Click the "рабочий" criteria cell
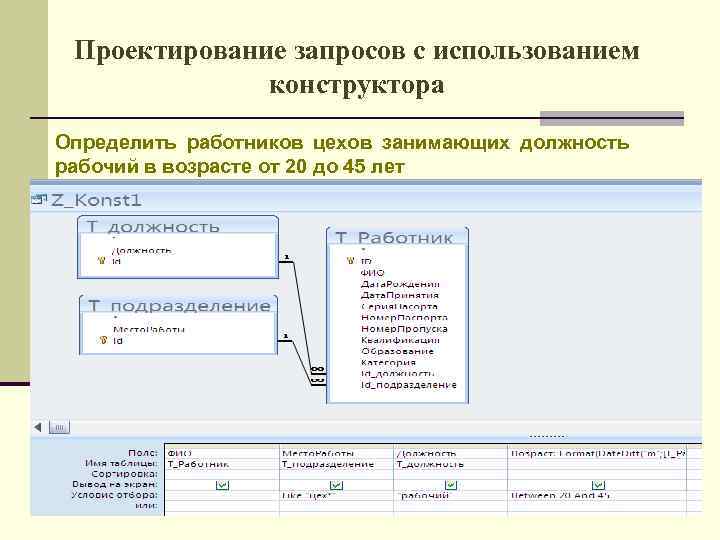Screen dimensions: 720x540 (451, 495)
